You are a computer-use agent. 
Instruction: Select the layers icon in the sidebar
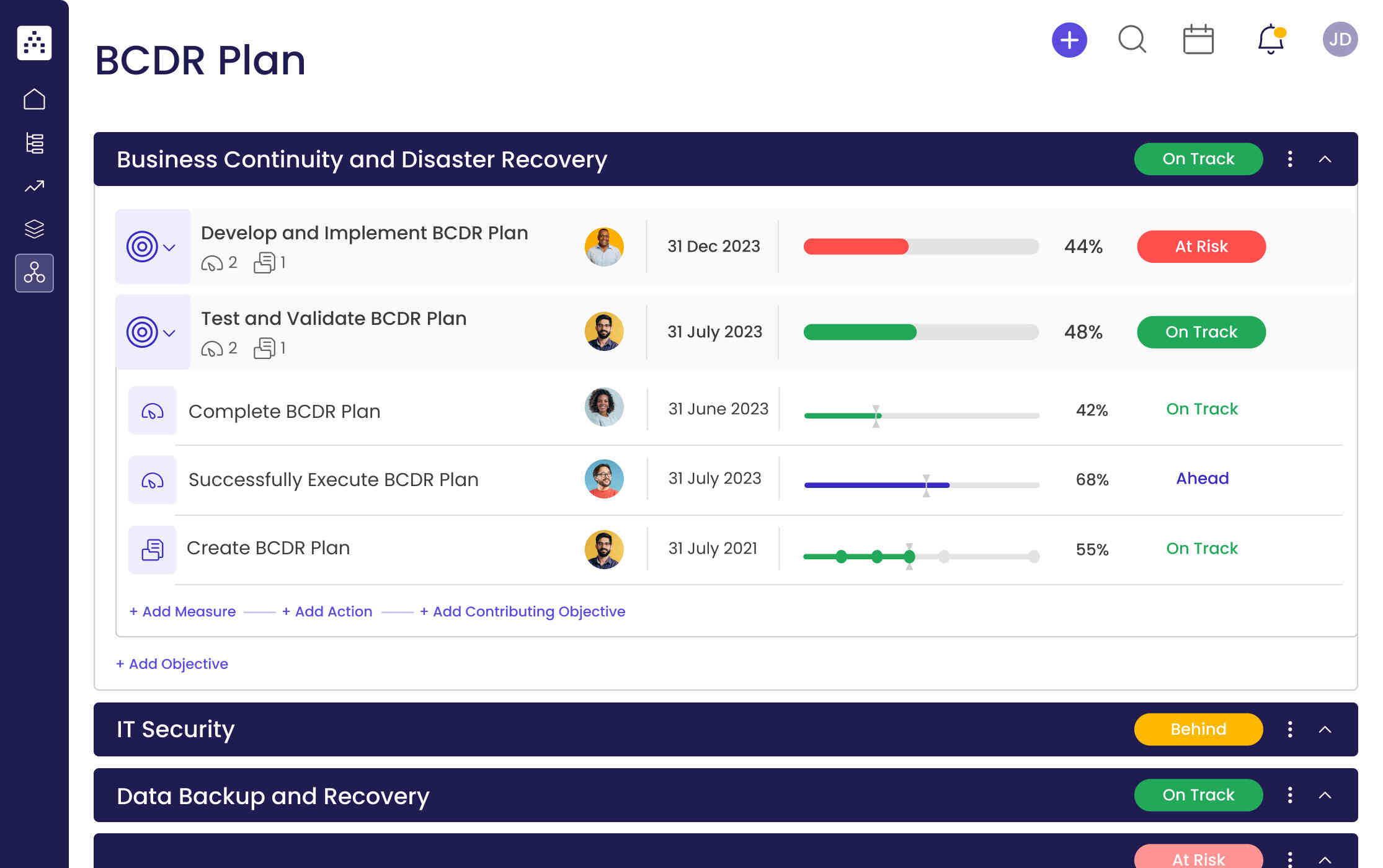[x=34, y=229]
